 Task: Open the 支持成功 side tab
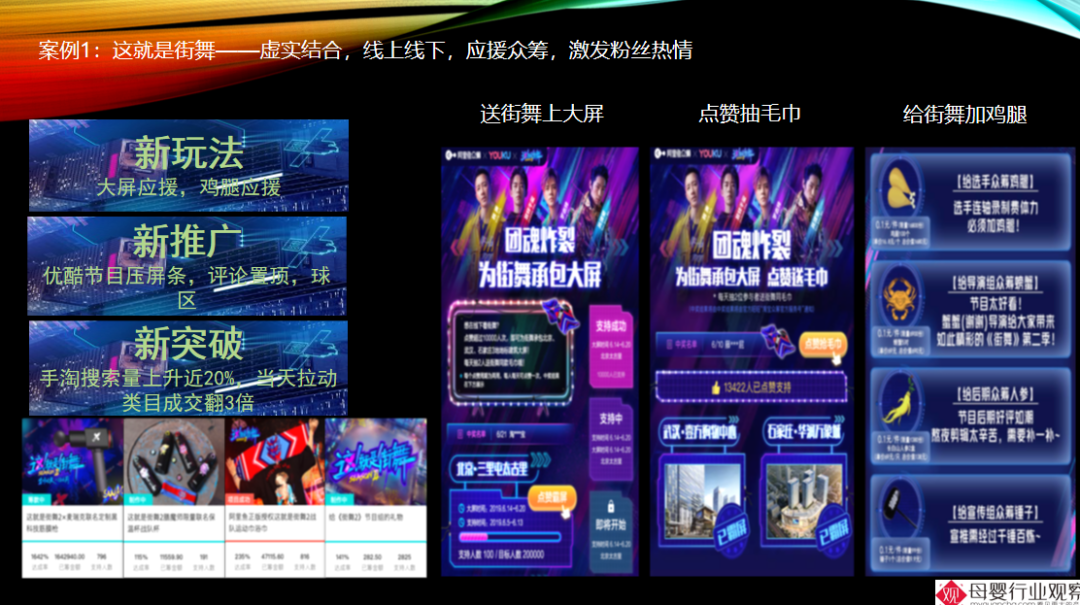point(610,345)
